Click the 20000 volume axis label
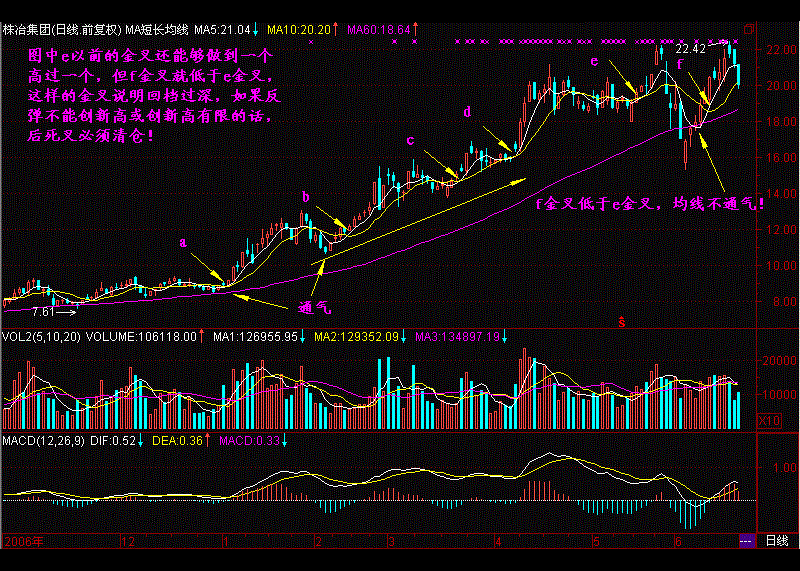Screen dimensions: 800x571 coord(780,361)
